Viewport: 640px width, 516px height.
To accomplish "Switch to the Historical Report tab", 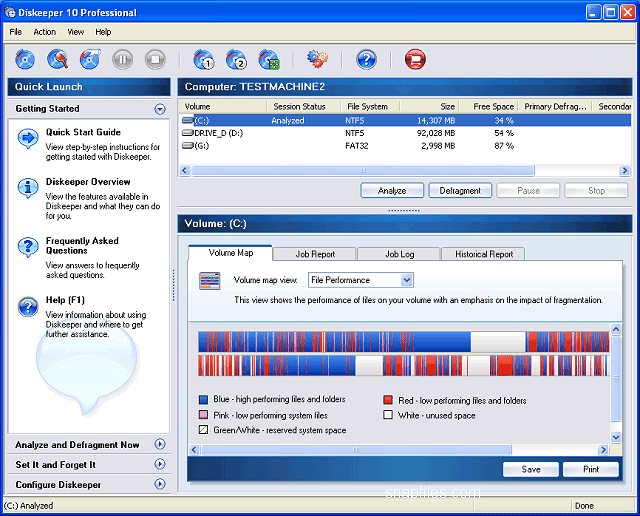I will pyautogui.click(x=483, y=254).
